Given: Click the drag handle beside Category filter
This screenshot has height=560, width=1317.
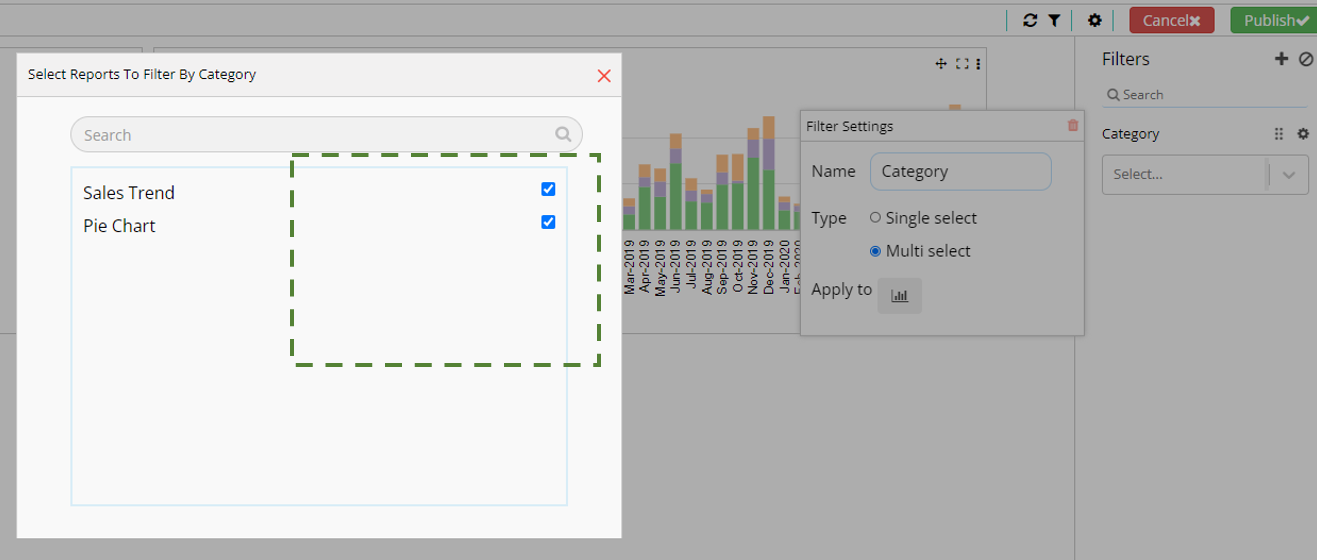Looking at the screenshot, I should tap(1278, 134).
